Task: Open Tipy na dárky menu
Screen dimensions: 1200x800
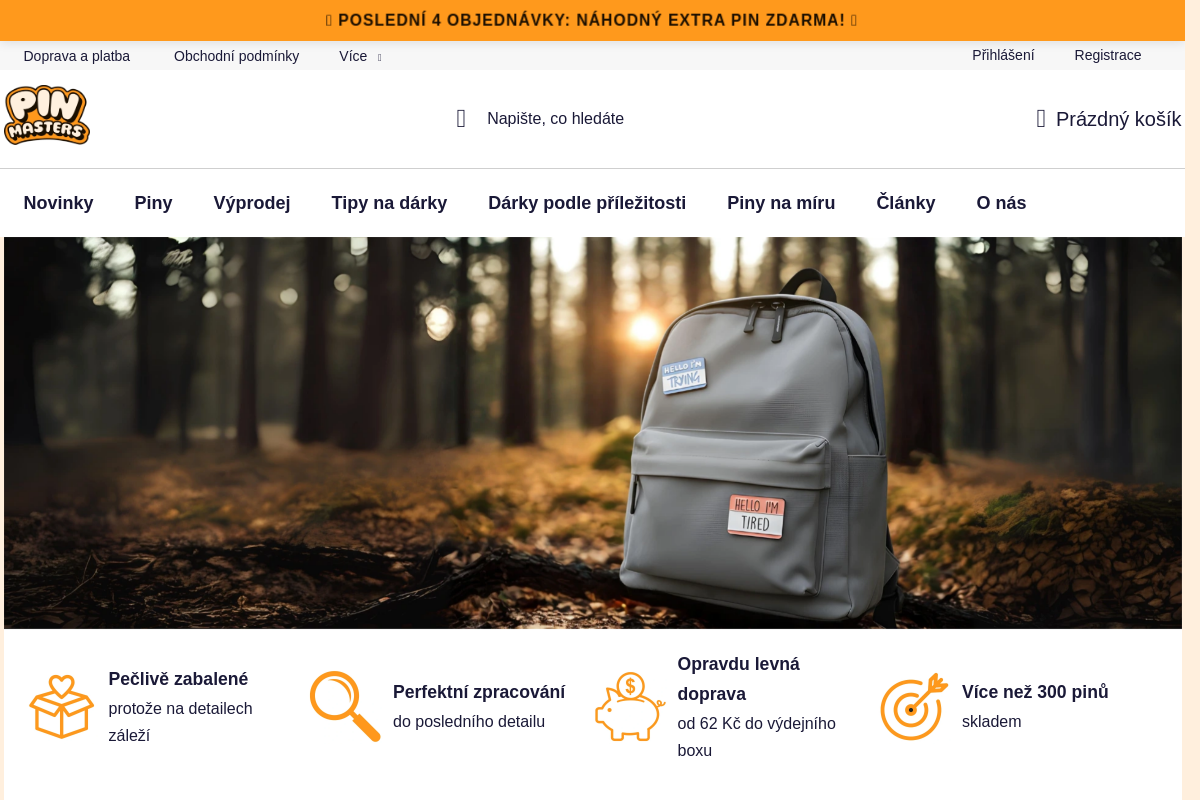Action: 389,203
